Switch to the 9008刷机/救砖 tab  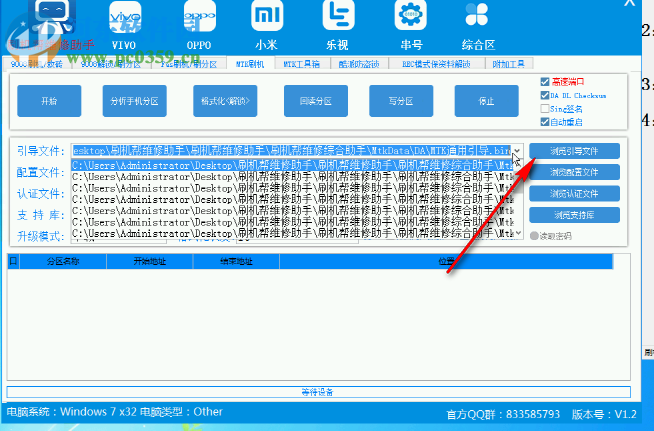tap(37, 64)
